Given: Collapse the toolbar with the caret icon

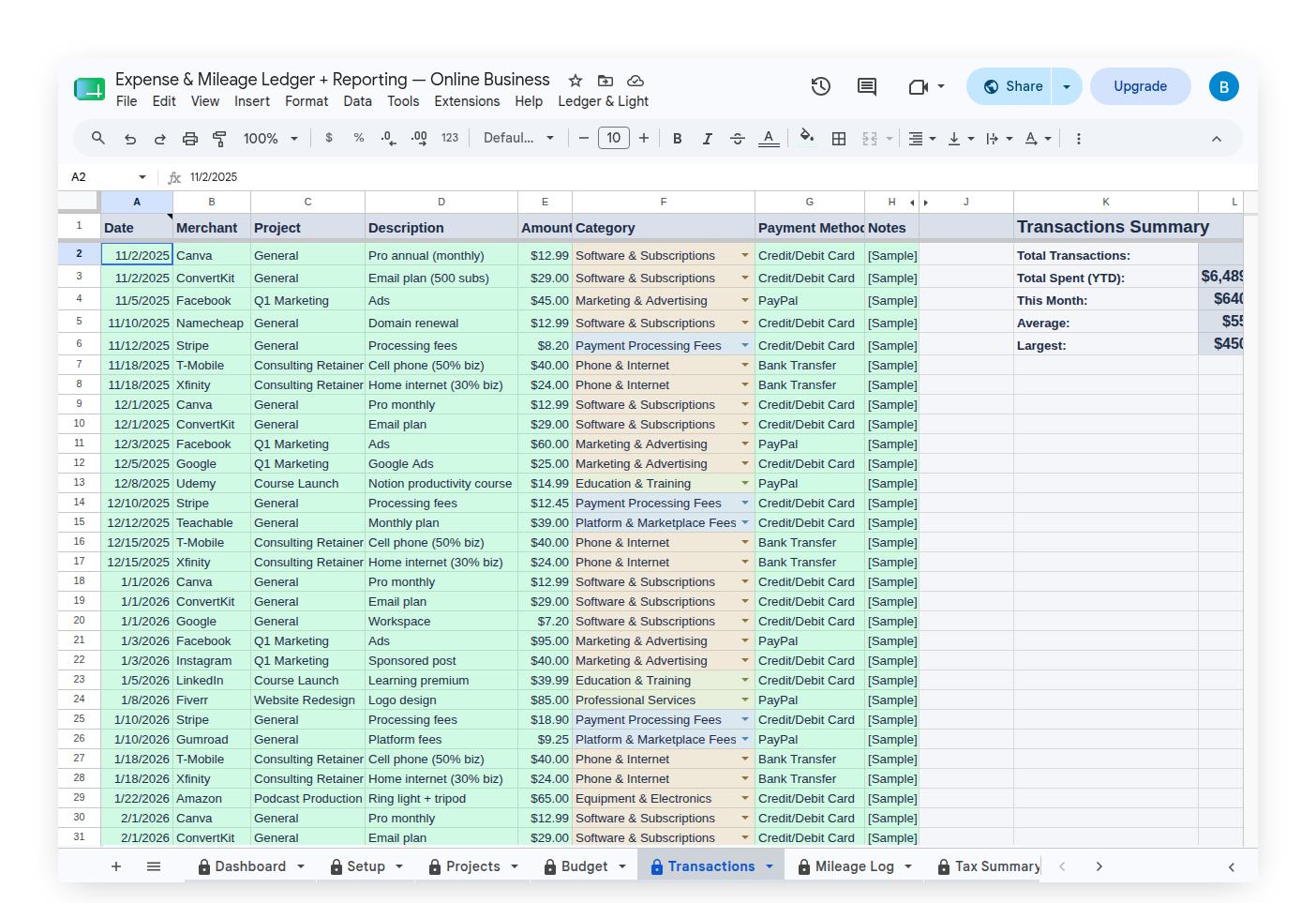Looking at the screenshot, I should click(x=1217, y=139).
